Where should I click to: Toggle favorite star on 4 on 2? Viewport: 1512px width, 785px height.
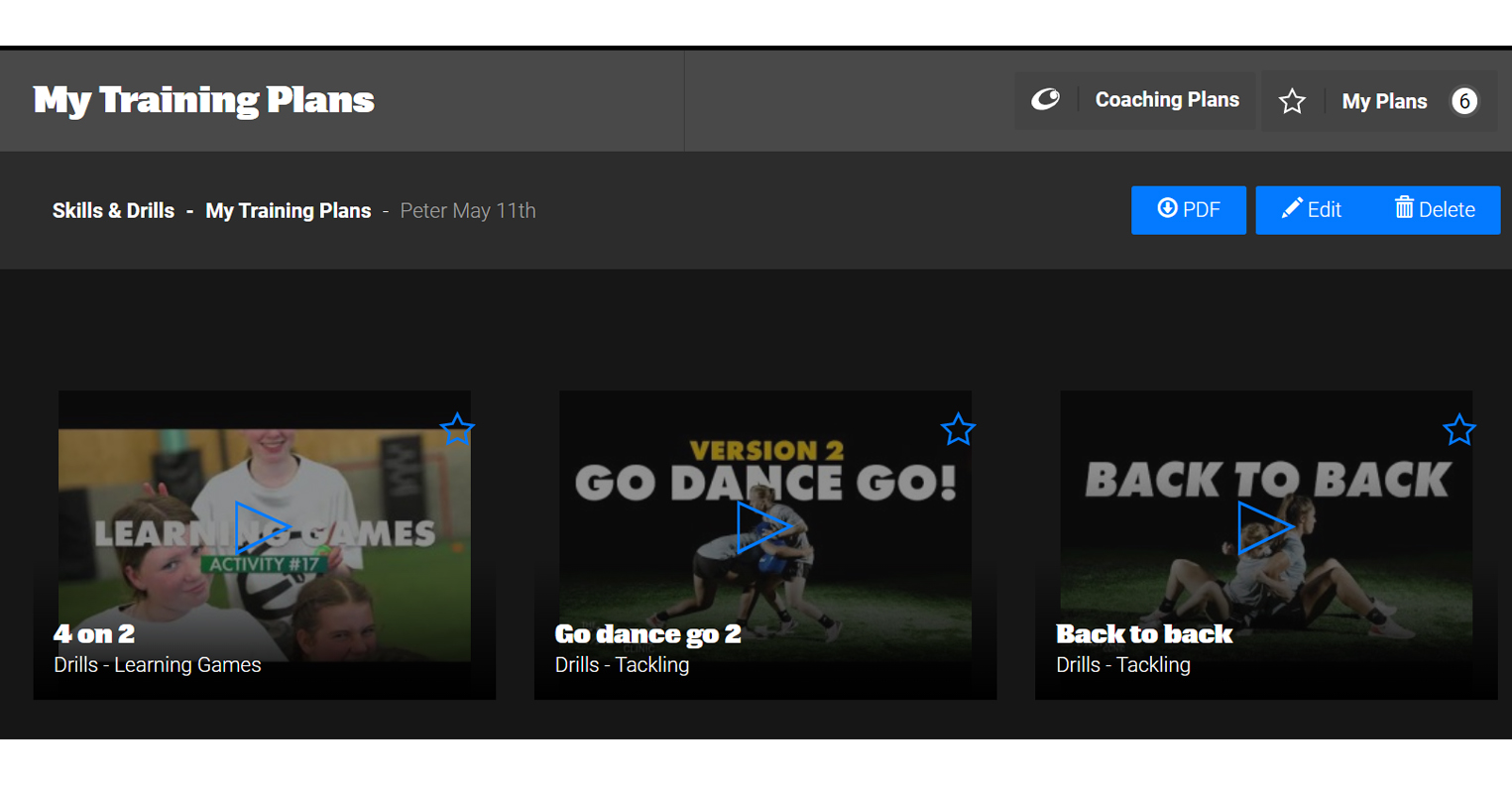pyautogui.click(x=457, y=429)
